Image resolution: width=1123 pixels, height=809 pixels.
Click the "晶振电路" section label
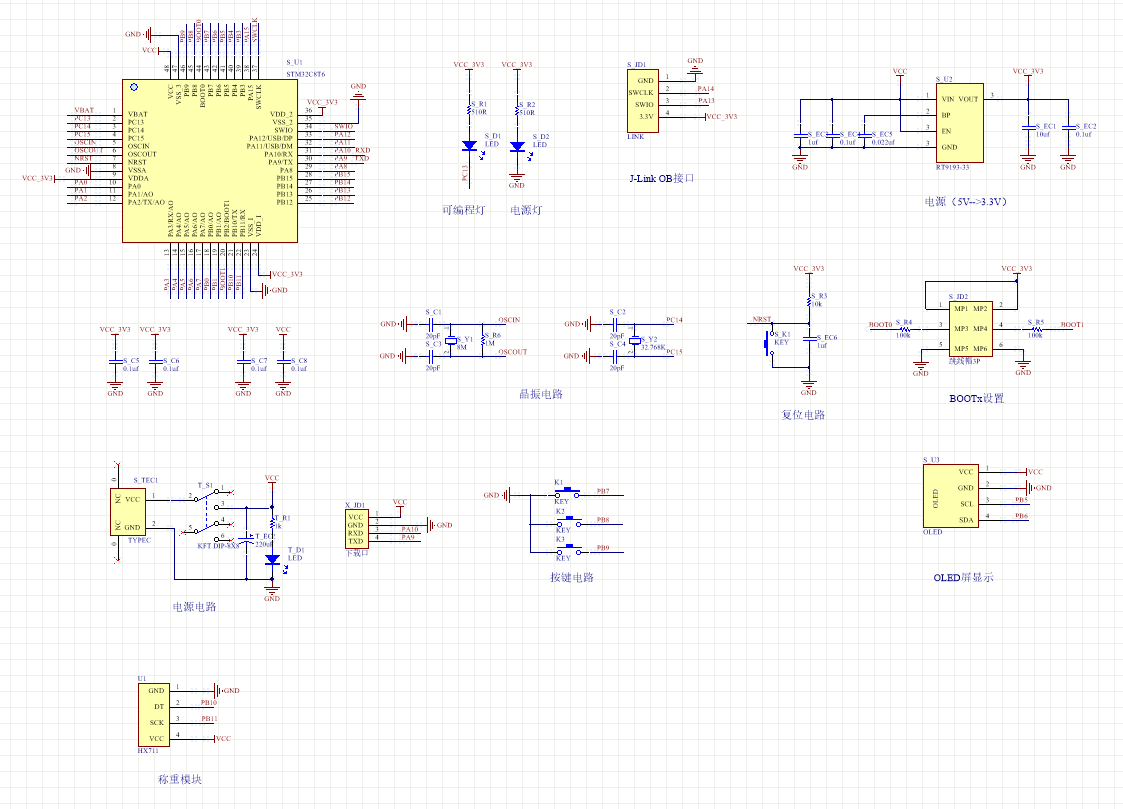(540, 394)
